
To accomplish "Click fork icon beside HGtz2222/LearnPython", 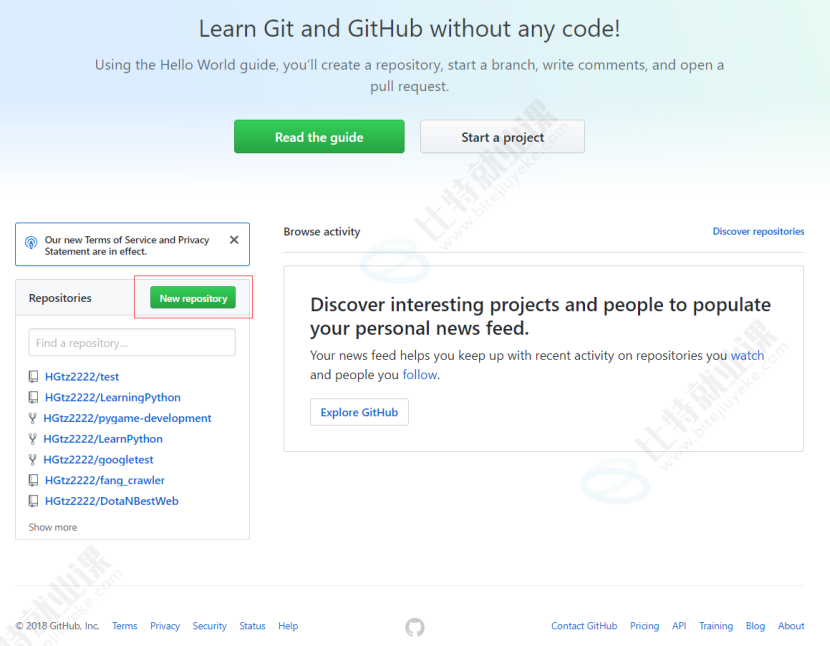I will pyautogui.click(x=33, y=438).
